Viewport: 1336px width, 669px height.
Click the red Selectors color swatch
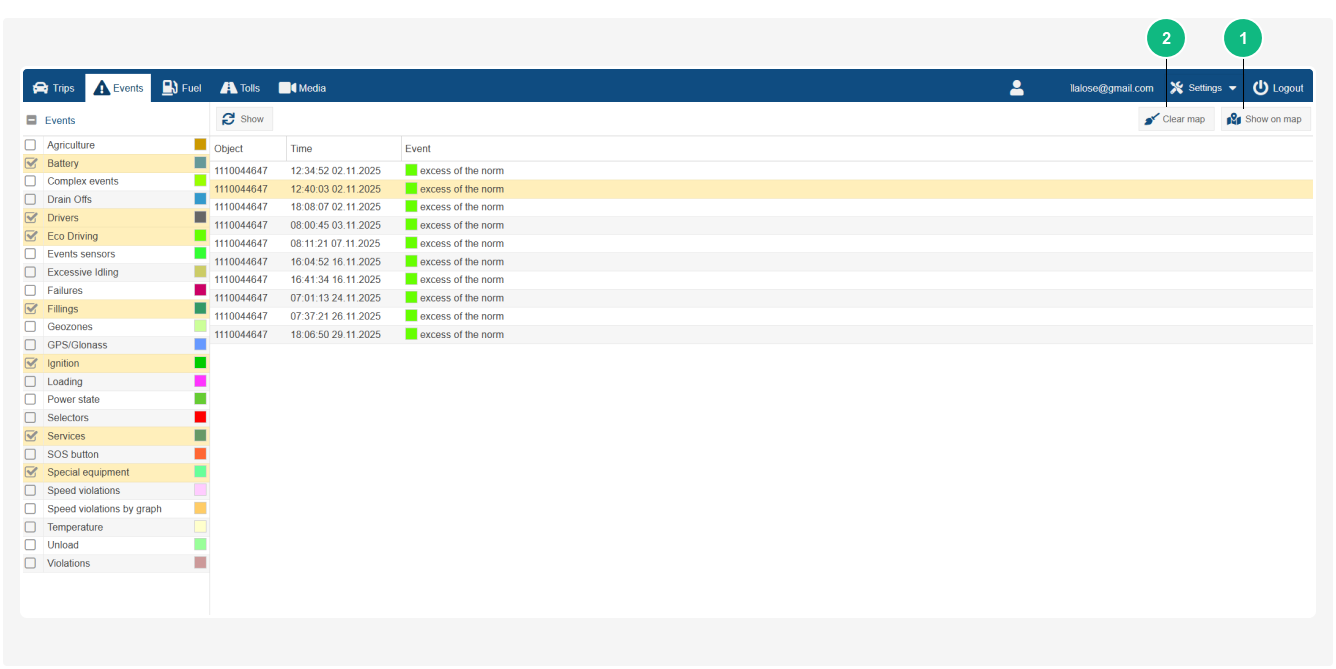(200, 417)
